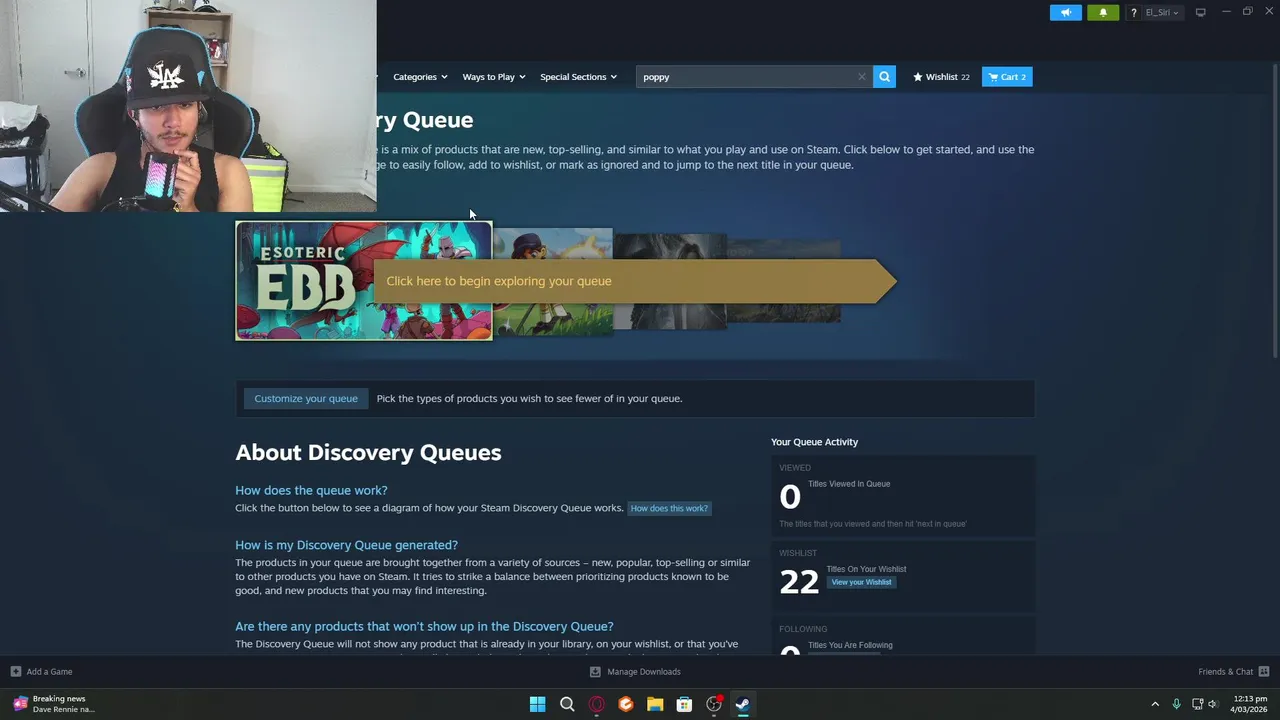Open Windows taskbar search
The height and width of the screenshot is (720, 1280).
567,704
